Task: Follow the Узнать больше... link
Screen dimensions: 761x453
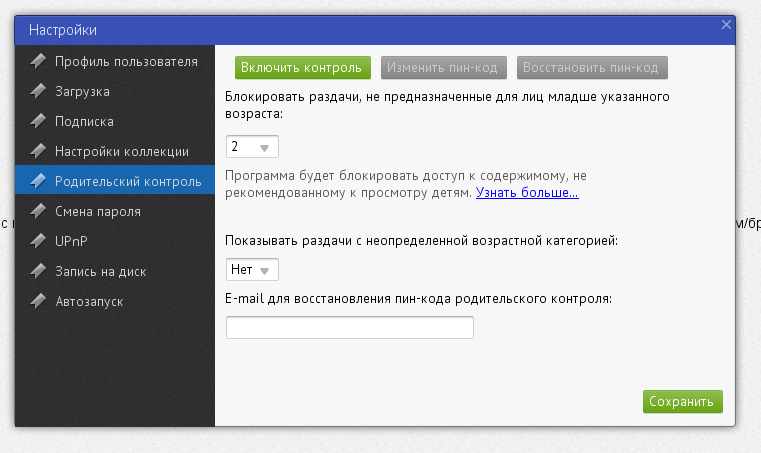Action: point(527,193)
